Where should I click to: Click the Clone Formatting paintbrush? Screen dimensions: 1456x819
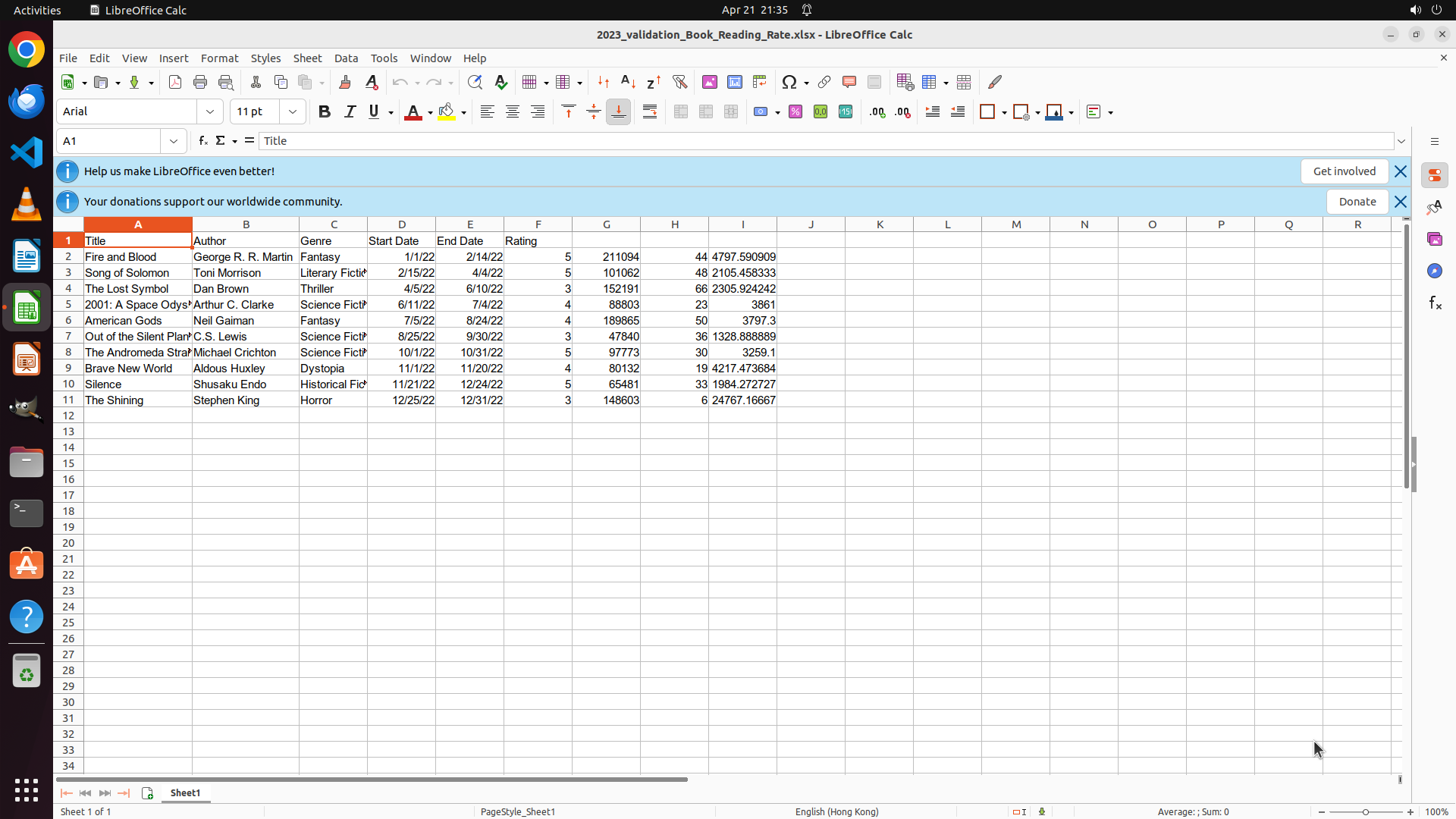[x=345, y=82]
